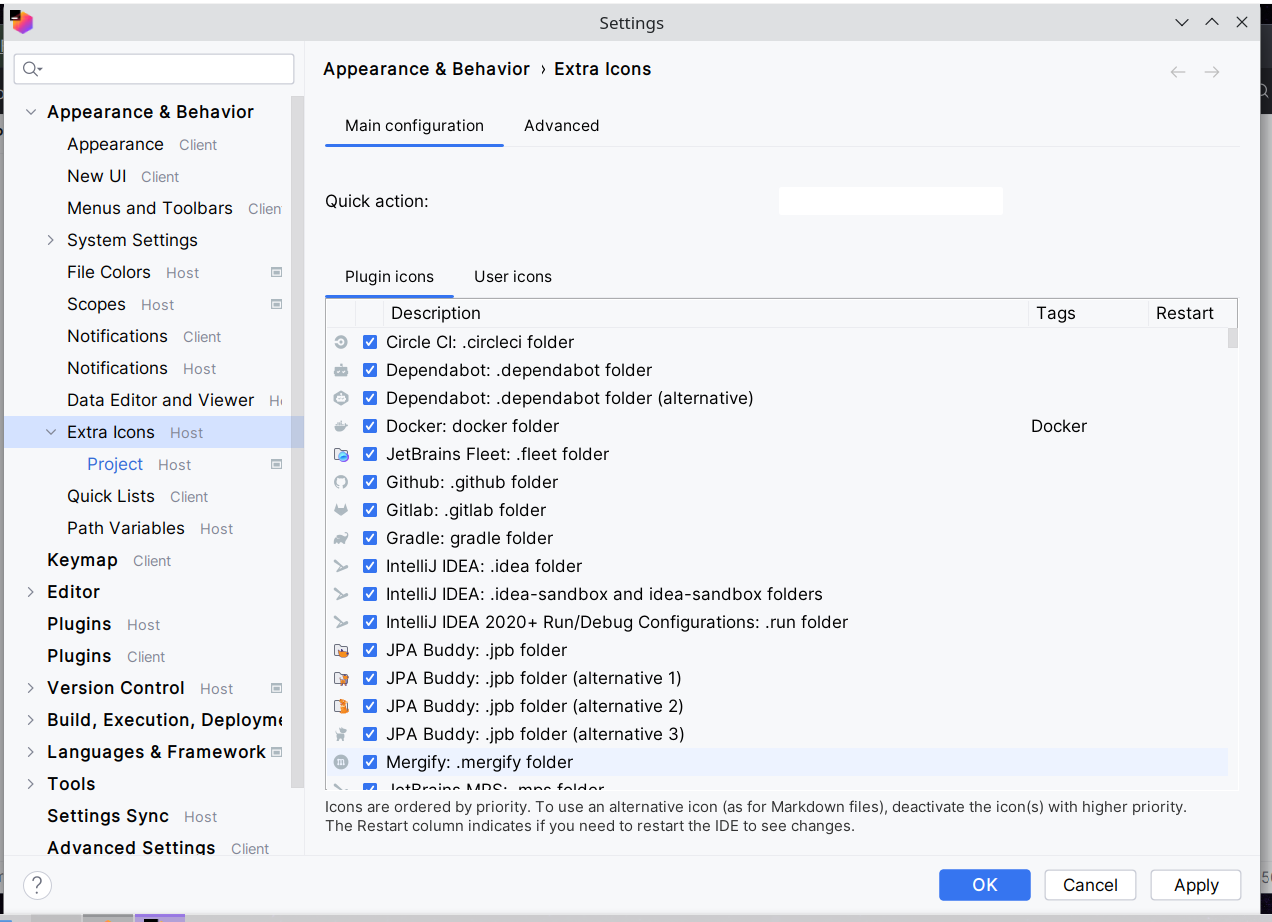Select the Gradle elephant icon
Viewport: 1272px width, 922px height.
[x=341, y=537]
